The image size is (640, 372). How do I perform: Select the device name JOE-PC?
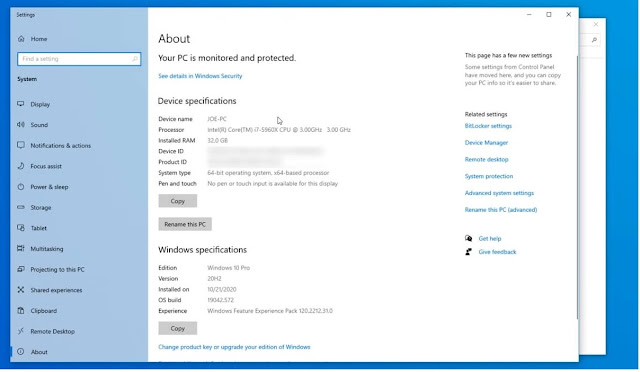(217, 119)
